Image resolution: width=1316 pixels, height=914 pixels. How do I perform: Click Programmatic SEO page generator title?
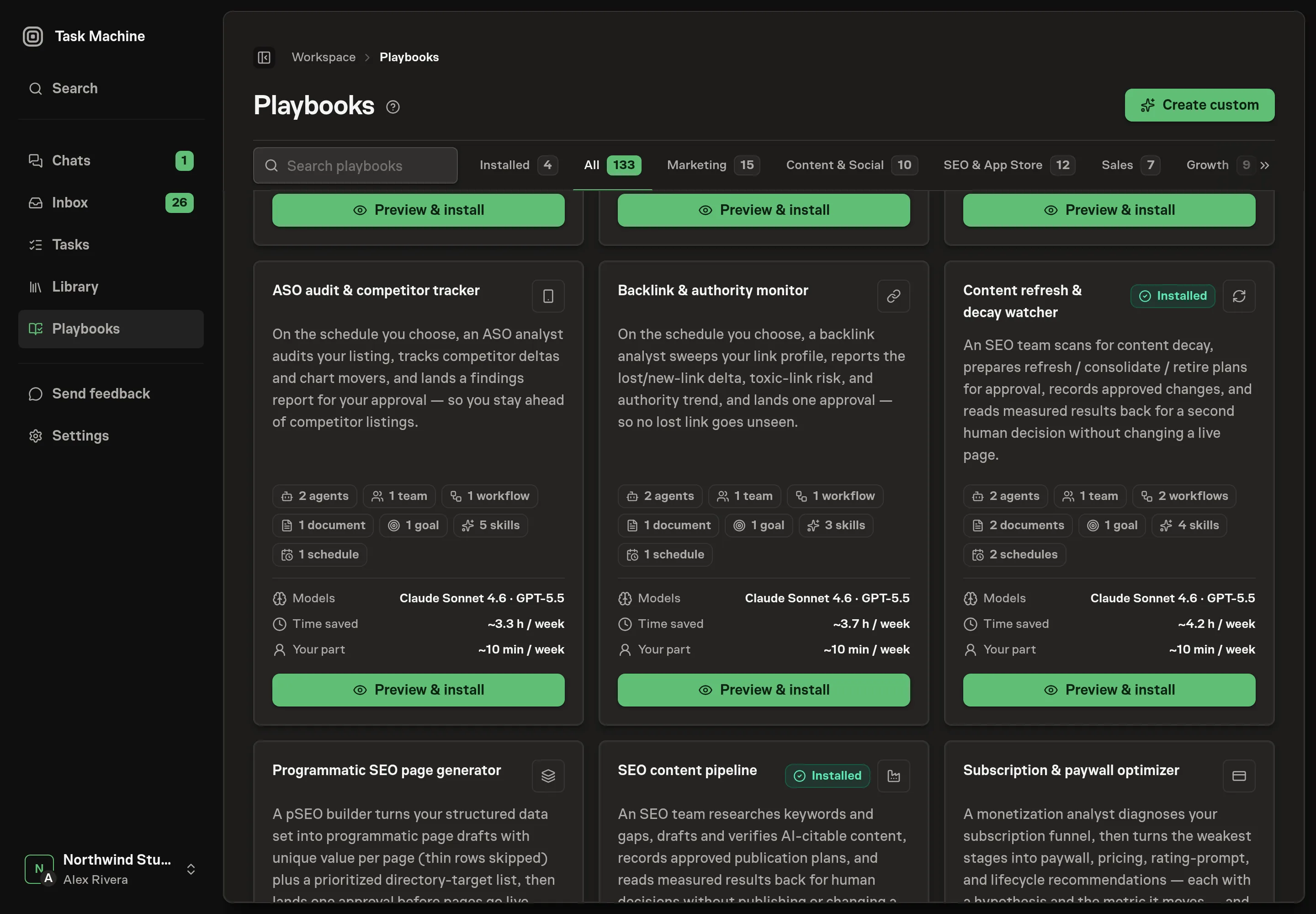pos(387,770)
